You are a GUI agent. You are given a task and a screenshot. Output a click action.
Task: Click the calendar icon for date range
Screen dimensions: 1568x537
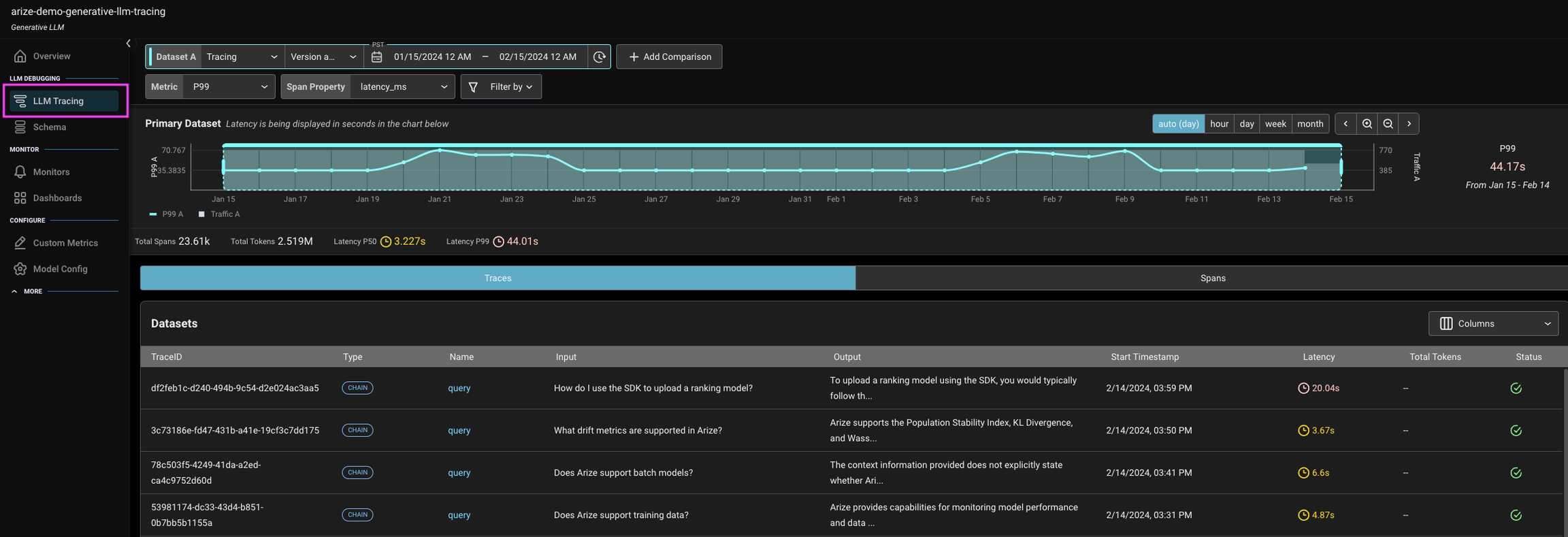tap(377, 56)
